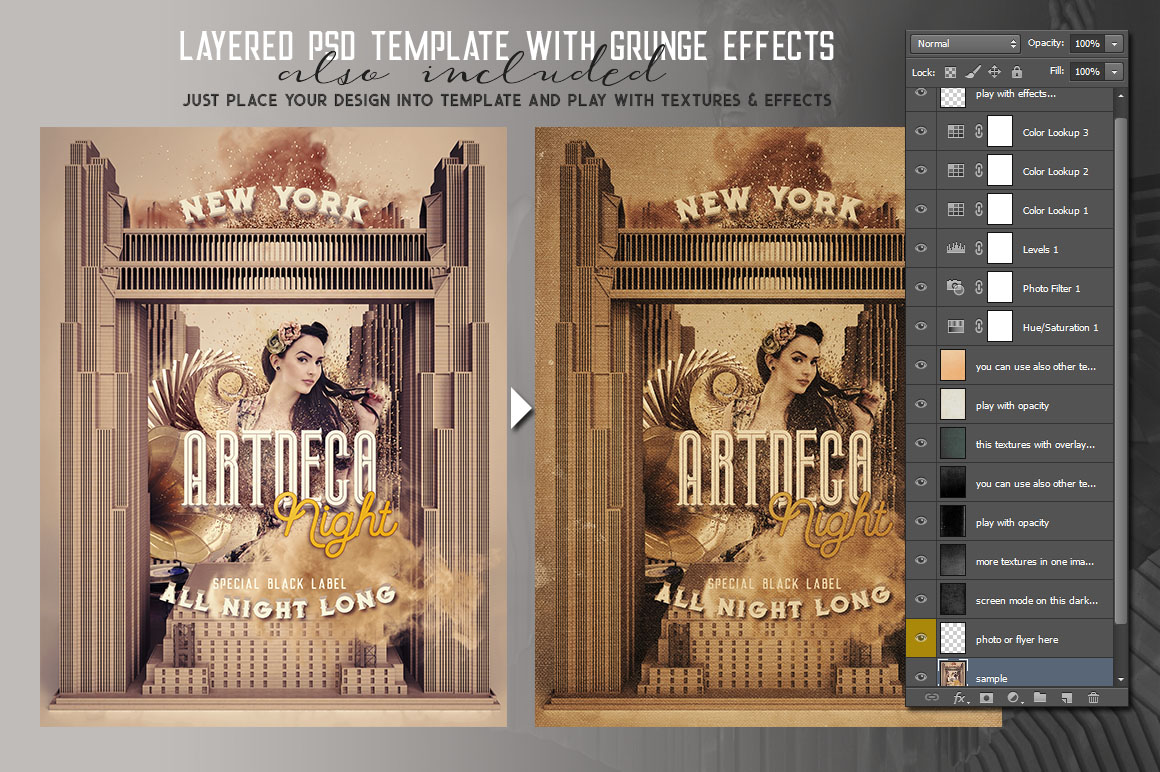Select the Photo Filter 1 layer

[1051, 288]
